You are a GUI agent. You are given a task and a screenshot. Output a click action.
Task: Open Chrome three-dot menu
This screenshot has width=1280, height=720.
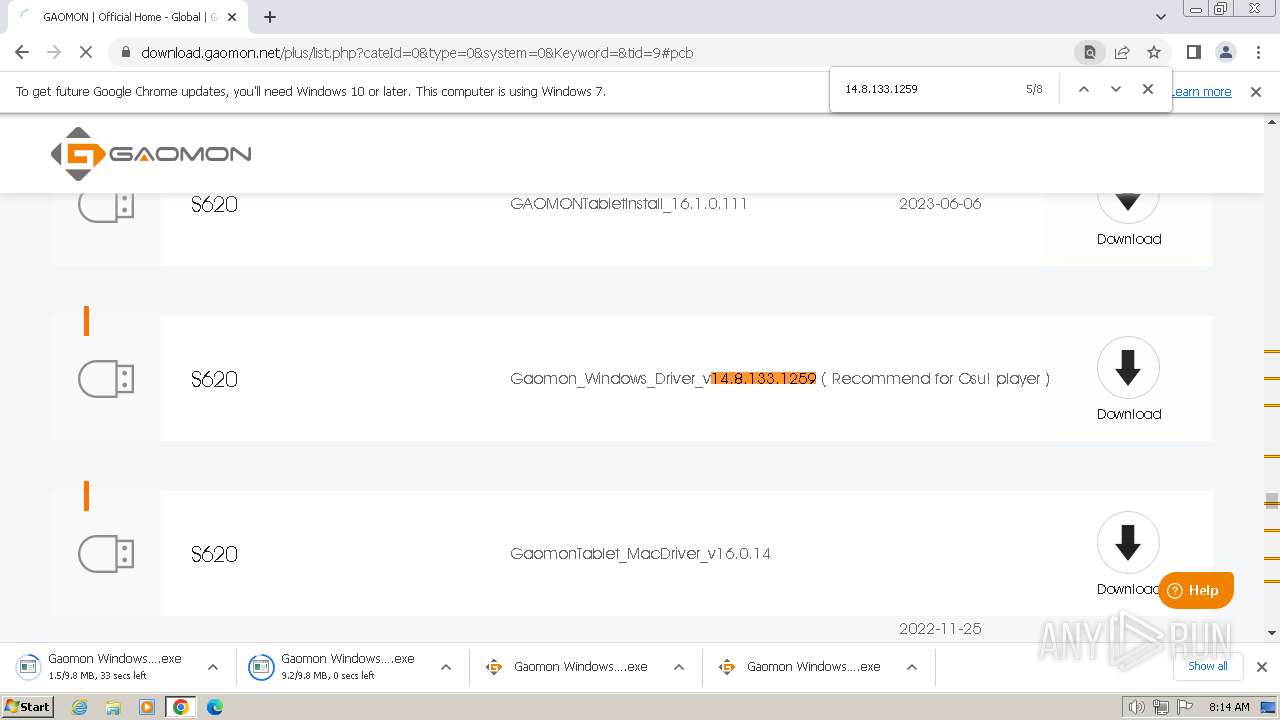pos(1257,52)
